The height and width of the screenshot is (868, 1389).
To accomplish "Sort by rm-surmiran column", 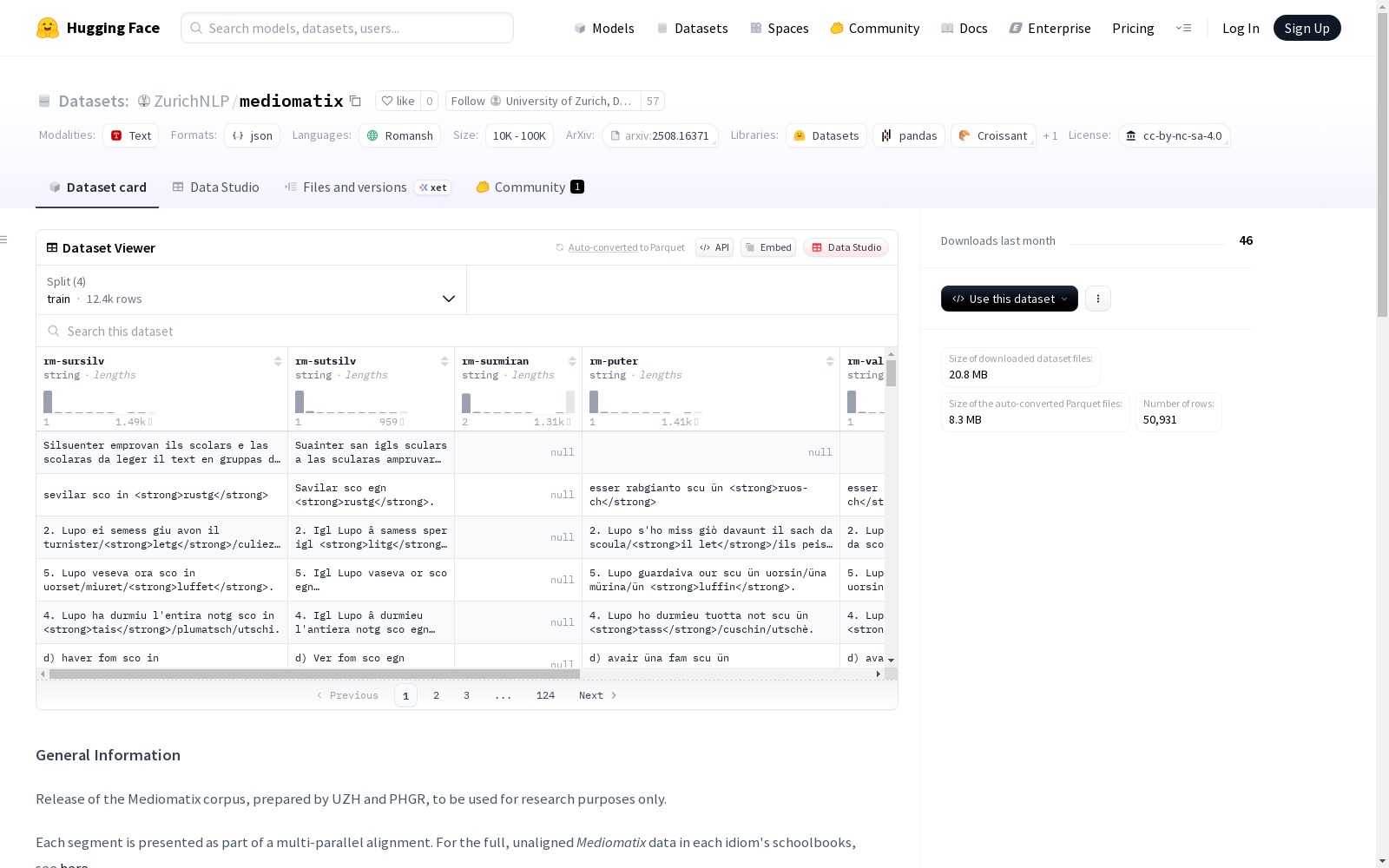I will (x=572, y=361).
